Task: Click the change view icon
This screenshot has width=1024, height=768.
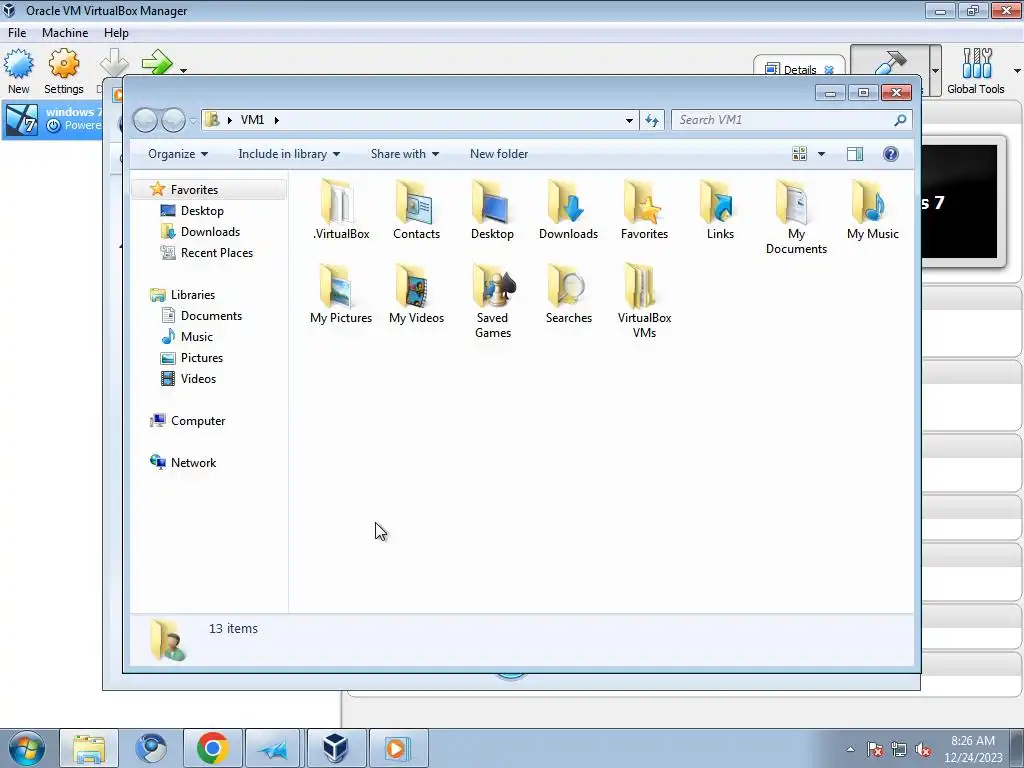Action: [799, 154]
